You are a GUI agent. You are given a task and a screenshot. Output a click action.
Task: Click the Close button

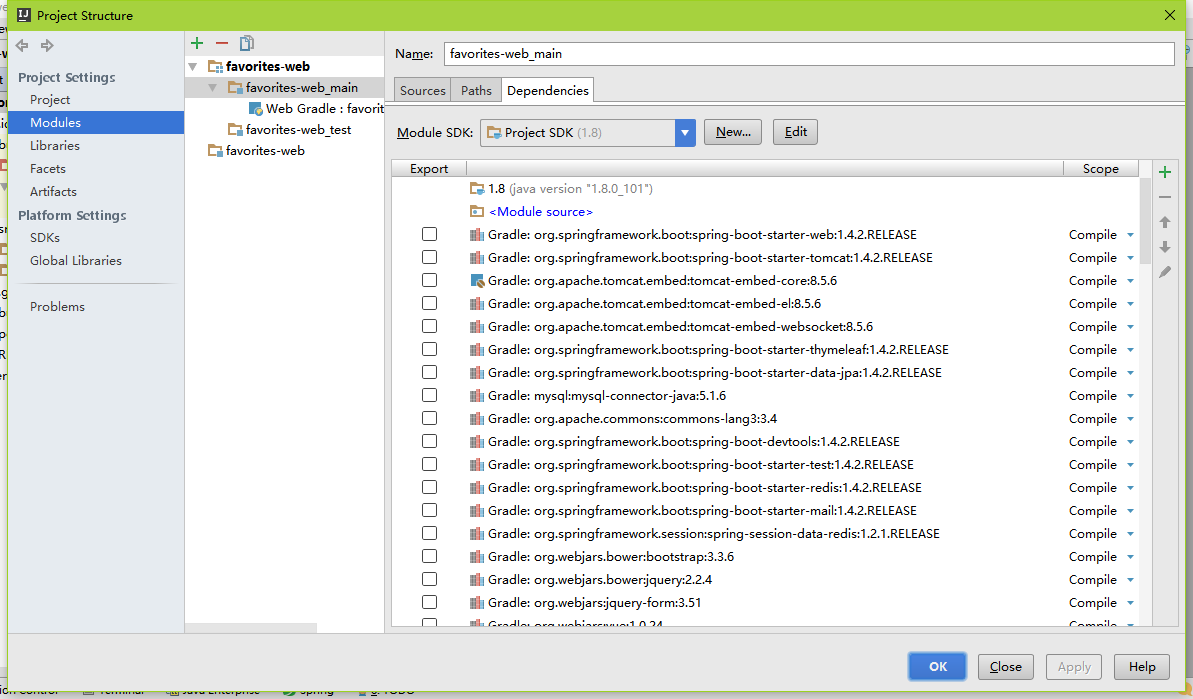point(1006,666)
